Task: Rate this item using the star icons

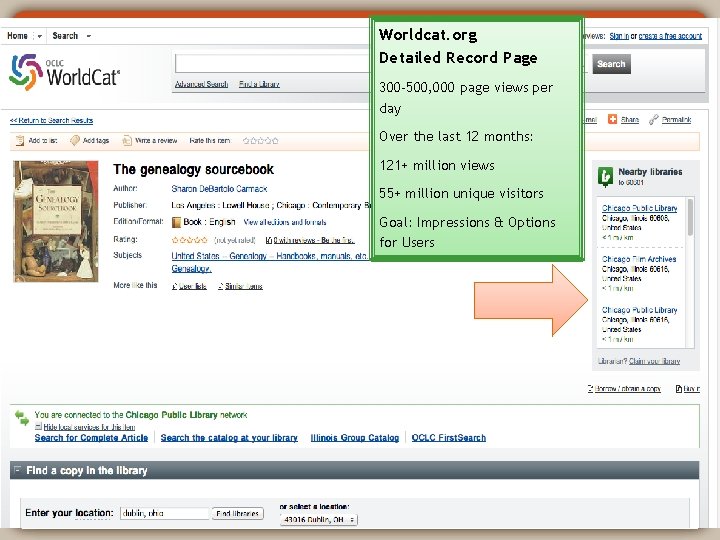Action: tap(260, 141)
